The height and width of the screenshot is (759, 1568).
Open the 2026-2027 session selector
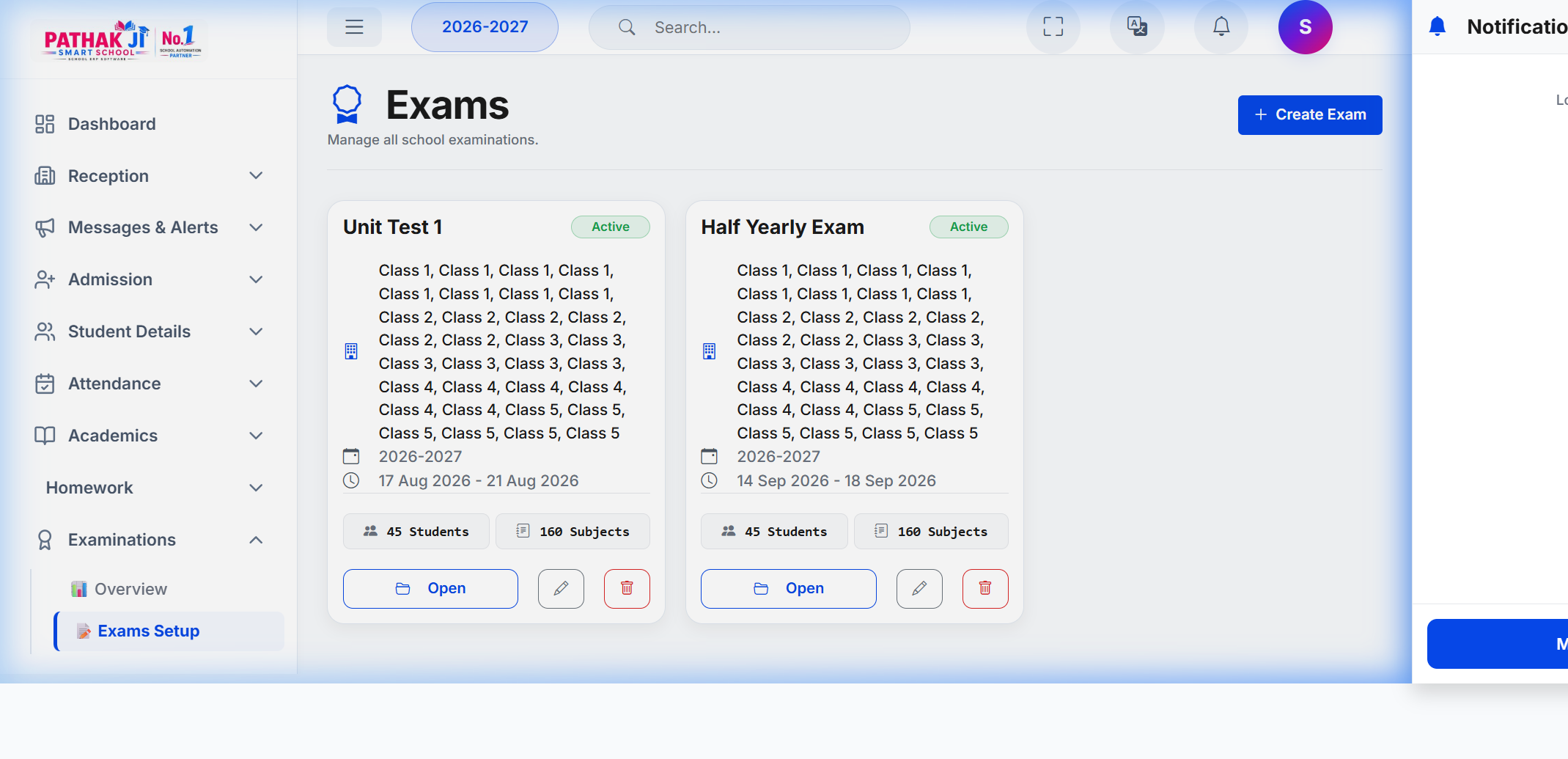pos(485,27)
